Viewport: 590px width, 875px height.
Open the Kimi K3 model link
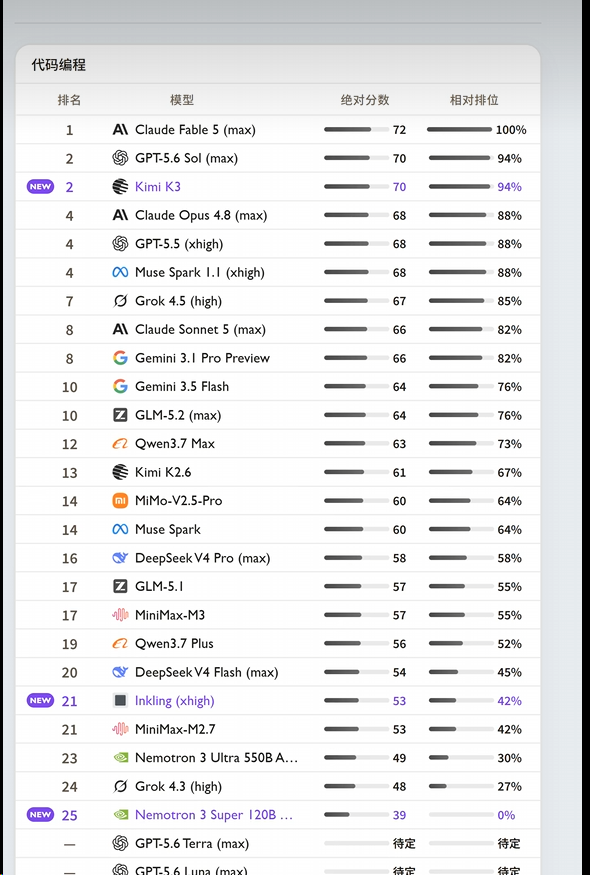point(158,187)
